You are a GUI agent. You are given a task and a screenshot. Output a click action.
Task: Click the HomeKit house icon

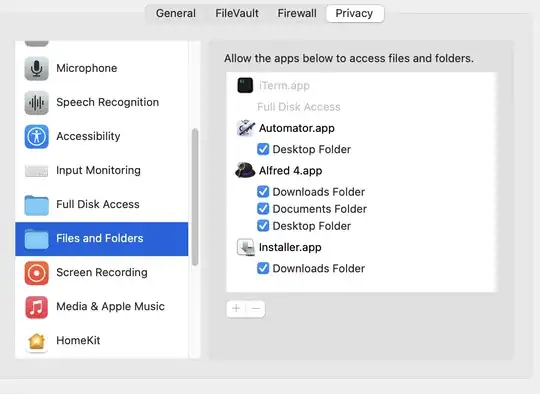(x=37, y=341)
